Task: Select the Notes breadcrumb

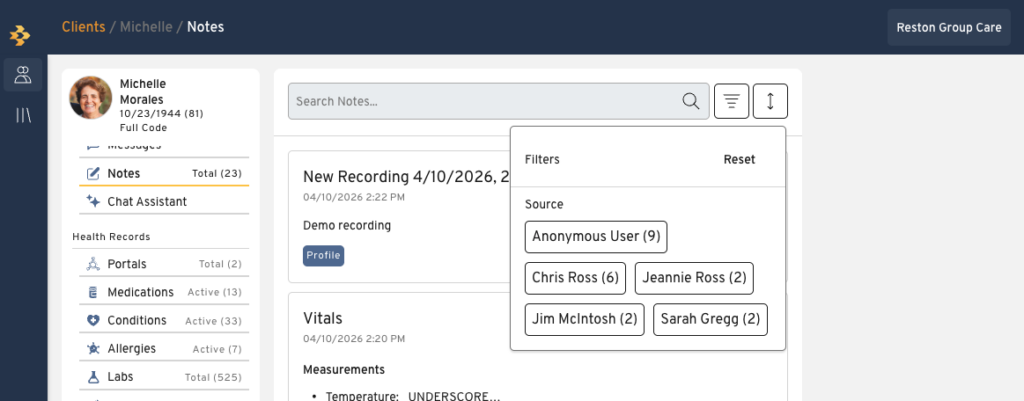Action: point(206,27)
